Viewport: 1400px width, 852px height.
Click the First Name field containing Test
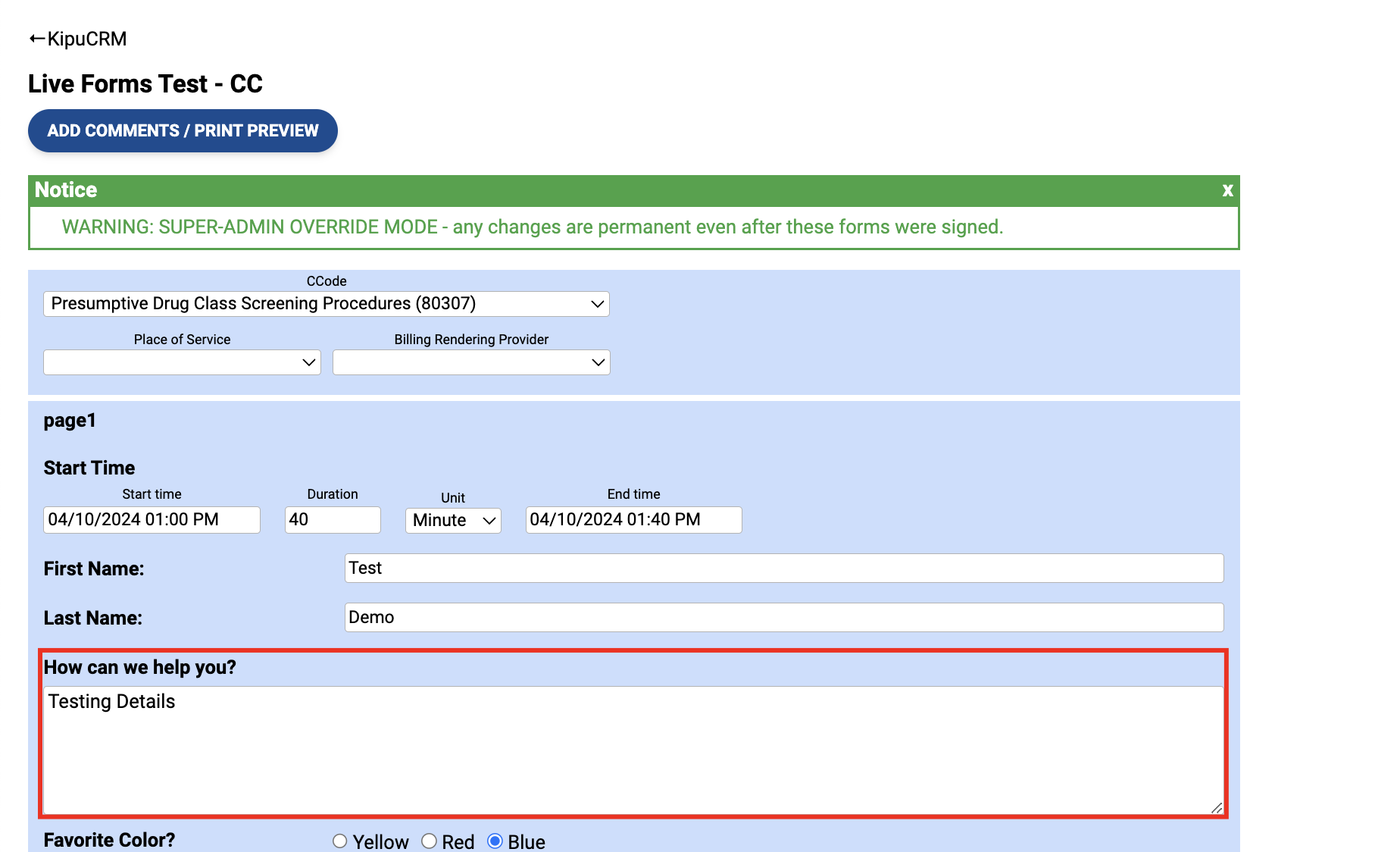point(784,568)
